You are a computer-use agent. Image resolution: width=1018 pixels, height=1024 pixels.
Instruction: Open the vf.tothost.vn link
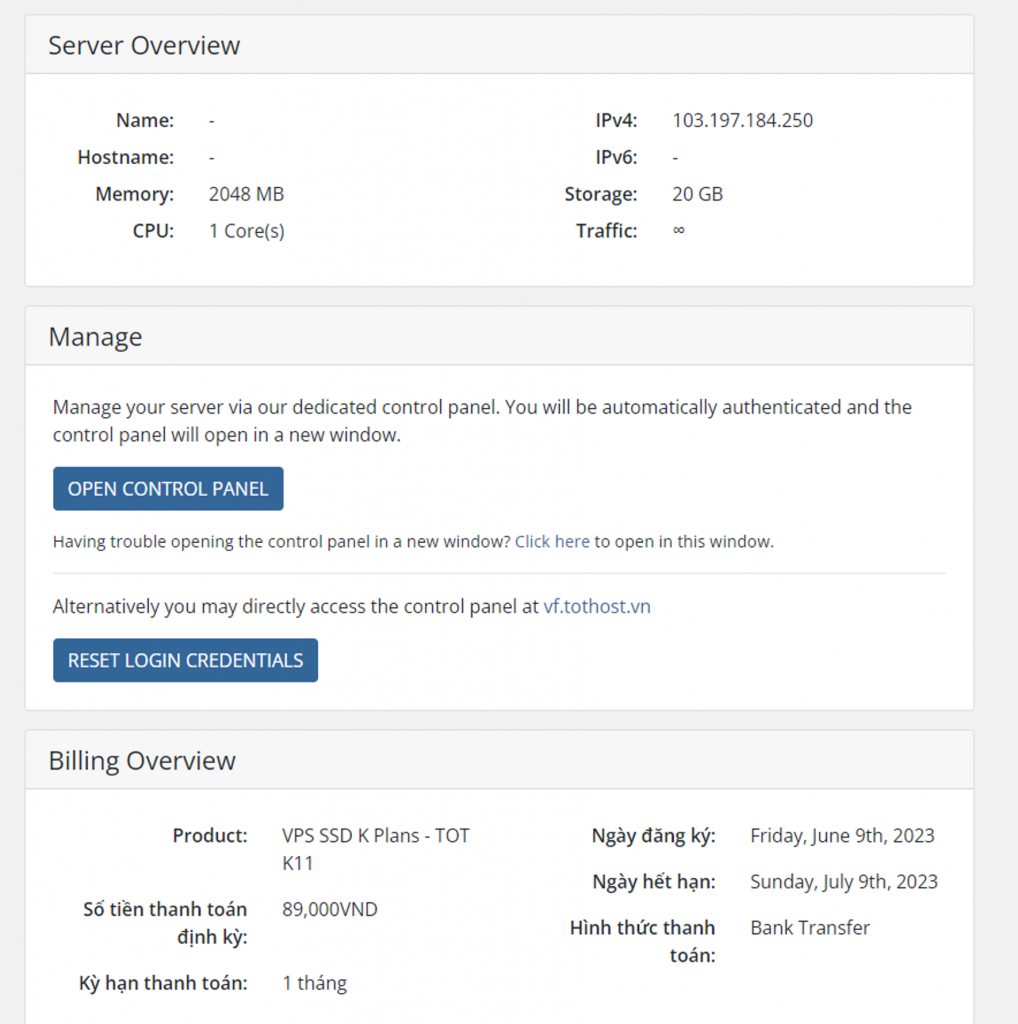click(x=597, y=606)
